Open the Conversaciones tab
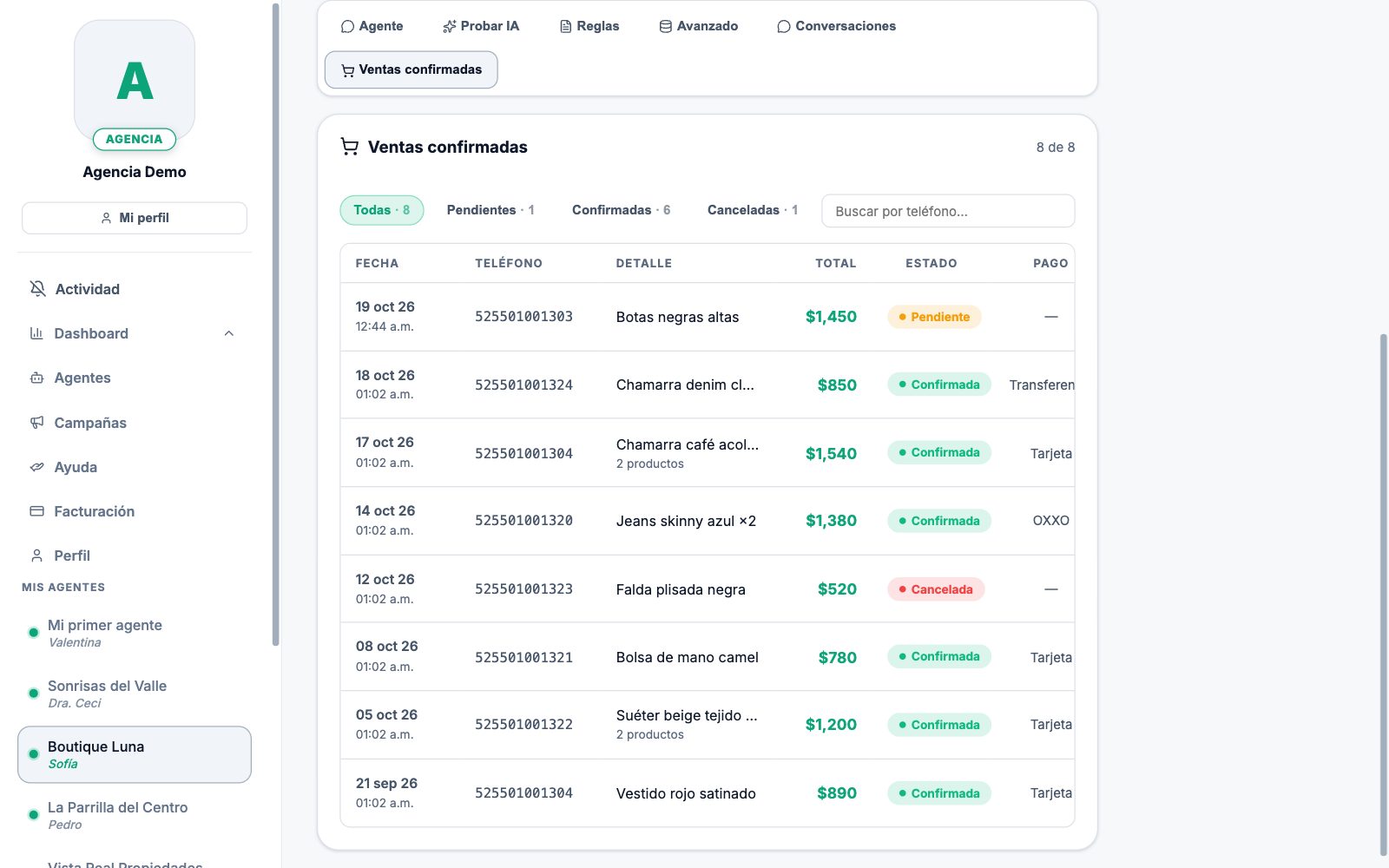The width and height of the screenshot is (1389, 868). 837,26
